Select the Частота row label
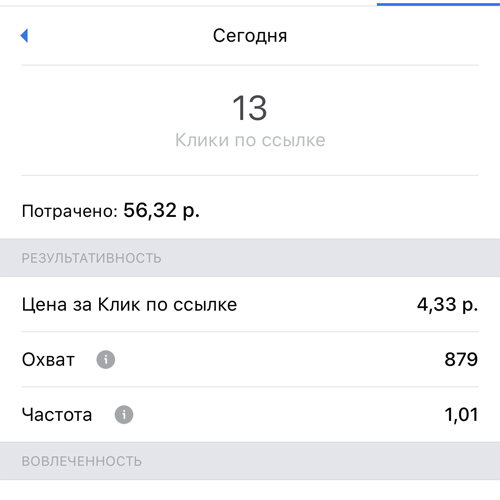The image size is (500, 500). click(x=57, y=415)
